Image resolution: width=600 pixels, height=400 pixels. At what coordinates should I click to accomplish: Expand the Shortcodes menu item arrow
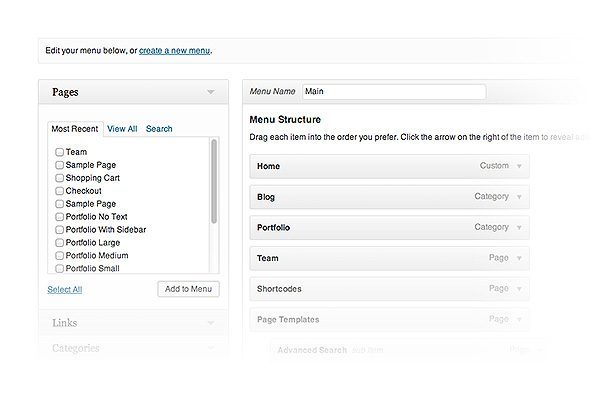coord(519,289)
